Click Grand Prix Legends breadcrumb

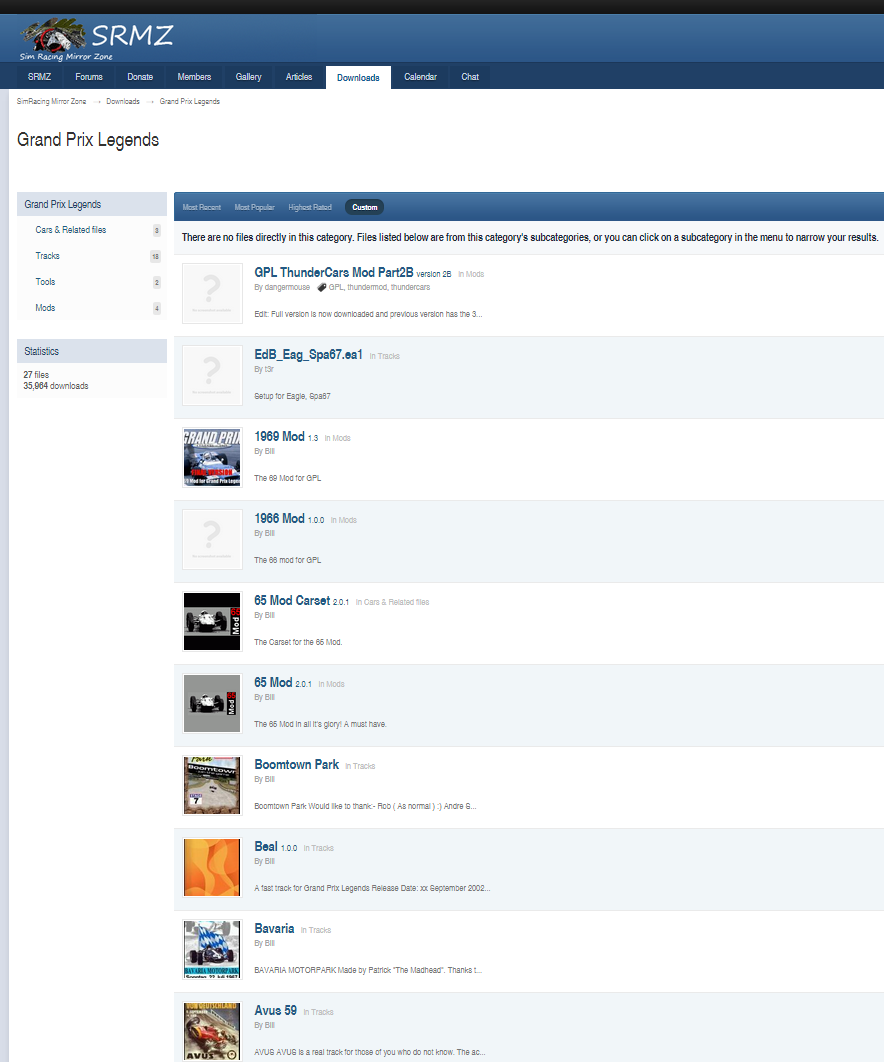[190, 102]
